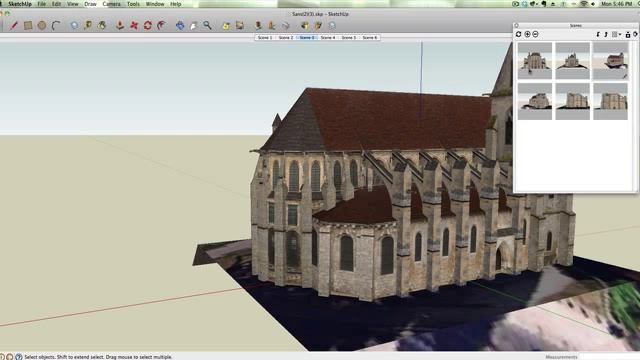Open Scenes panel flyout arrow menu
Image resolution: width=640 pixels, height=360 pixels.
coord(635,35)
